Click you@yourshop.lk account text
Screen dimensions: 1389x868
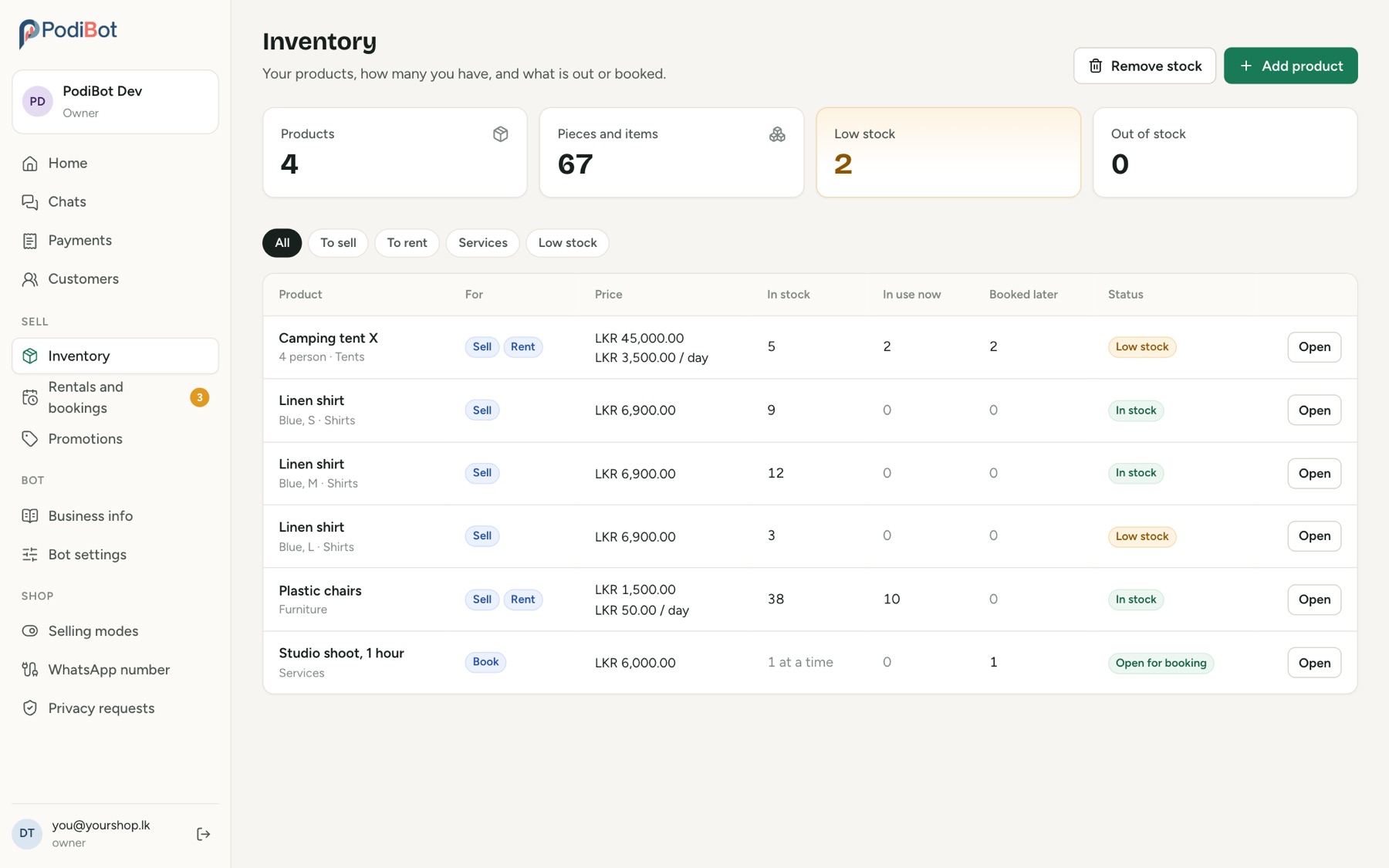pyautogui.click(x=101, y=826)
